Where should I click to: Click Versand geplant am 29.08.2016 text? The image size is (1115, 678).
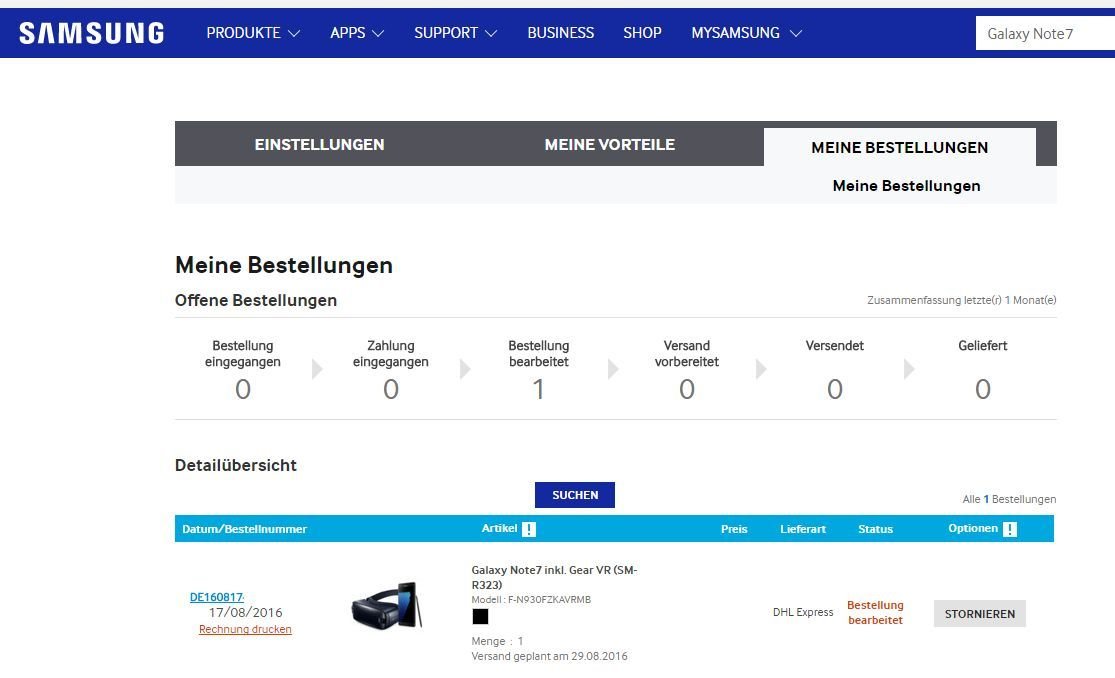tap(550, 656)
